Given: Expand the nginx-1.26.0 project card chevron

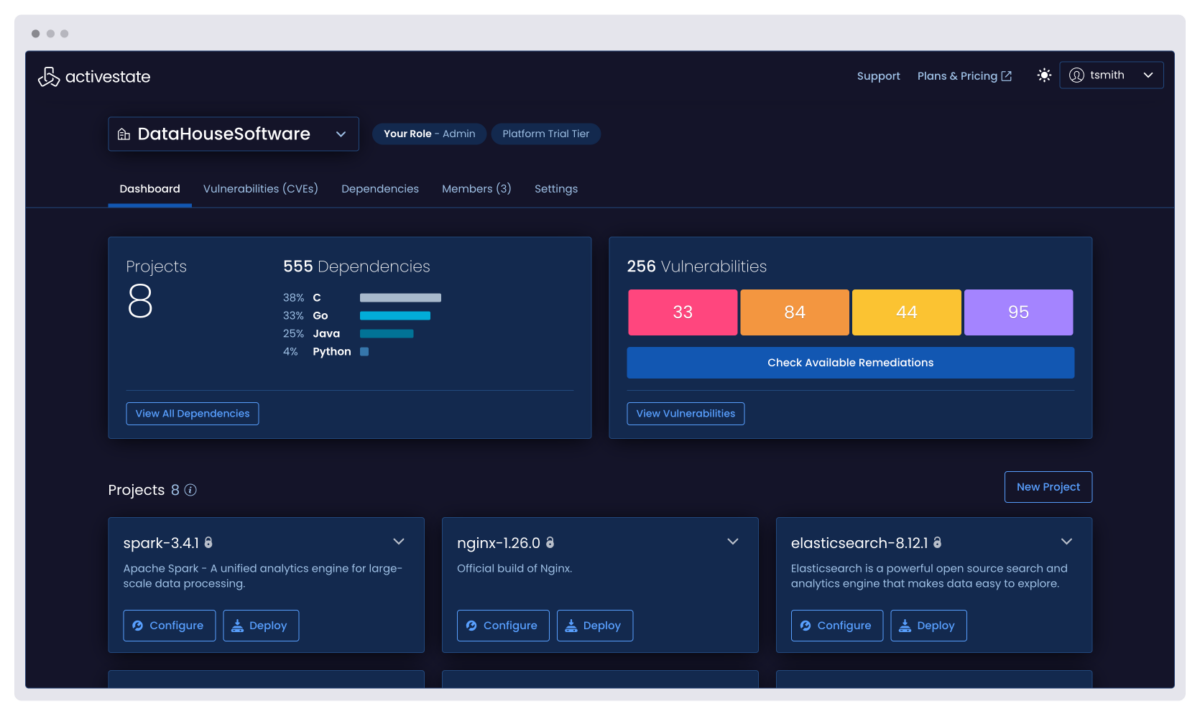Looking at the screenshot, I should tap(733, 540).
